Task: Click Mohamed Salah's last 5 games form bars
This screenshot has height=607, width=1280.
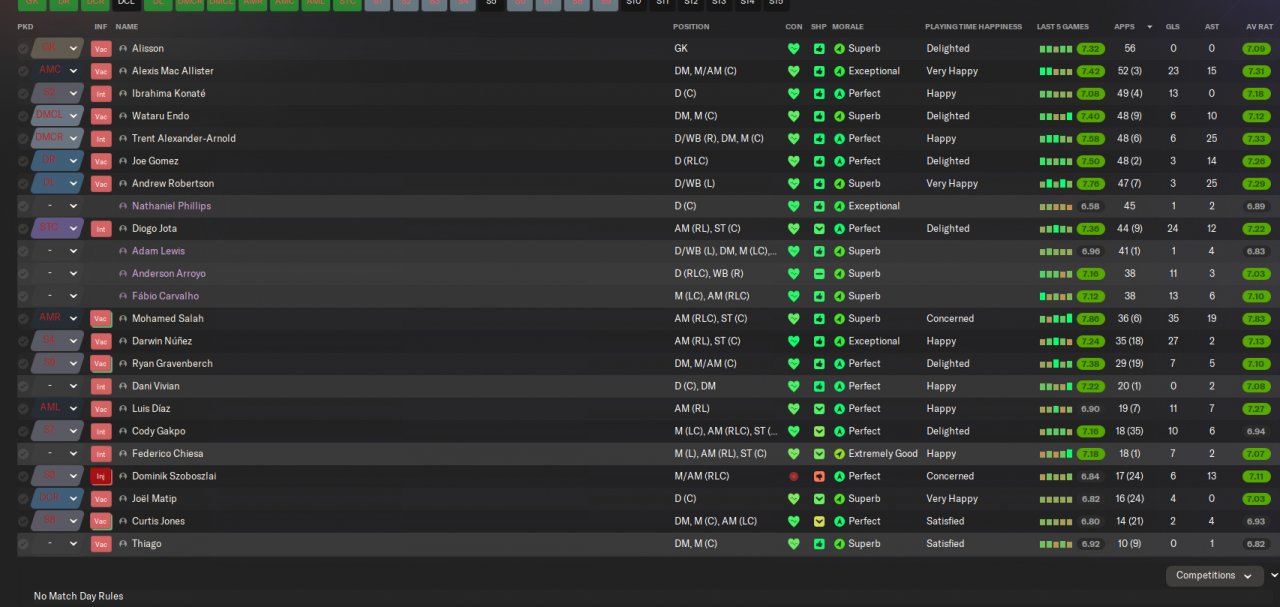Action: (x=1056, y=318)
